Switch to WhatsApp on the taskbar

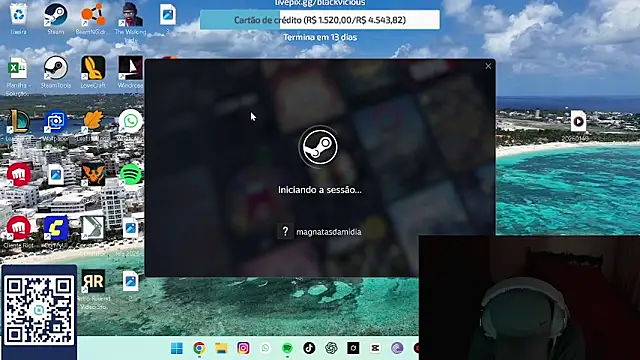tap(265, 348)
